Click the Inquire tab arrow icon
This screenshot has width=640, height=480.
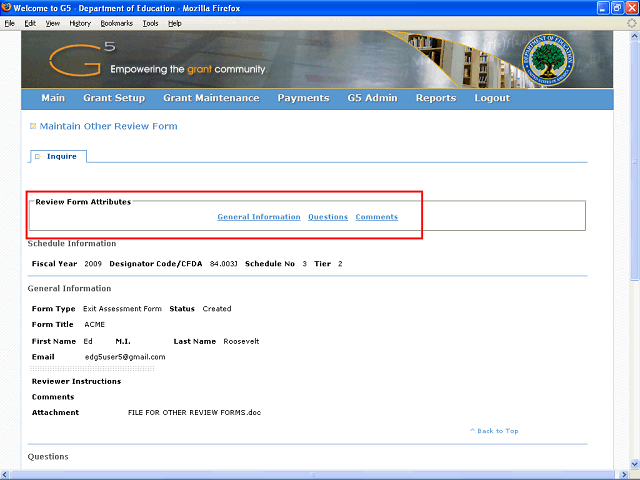pyautogui.click(x=38, y=156)
